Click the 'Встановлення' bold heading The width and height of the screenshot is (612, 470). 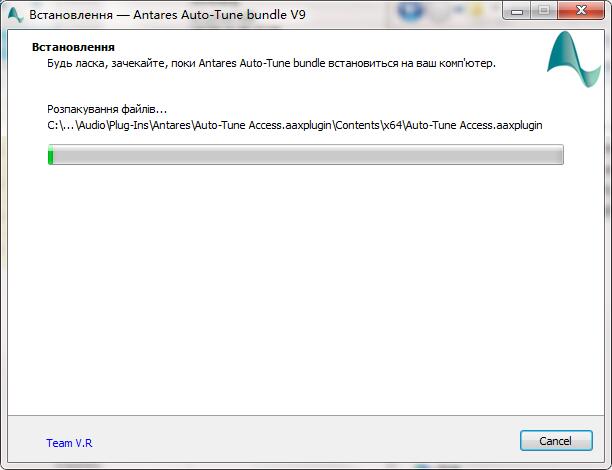[73, 47]
